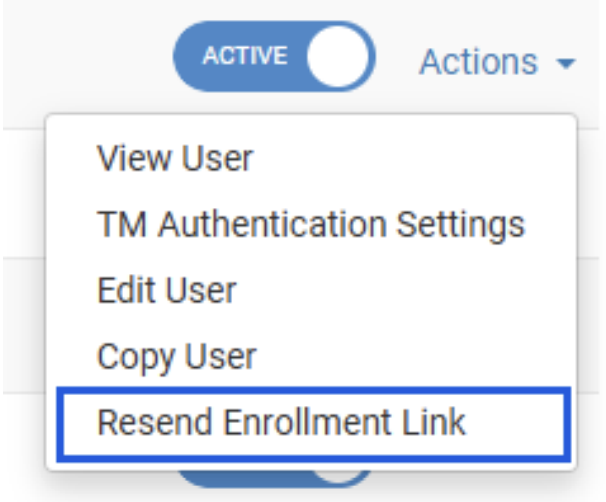Viewport: 606px width, 502px height.
Task: Click the highlighted Resend Enrollment Link entry
Action: point(311,423)
